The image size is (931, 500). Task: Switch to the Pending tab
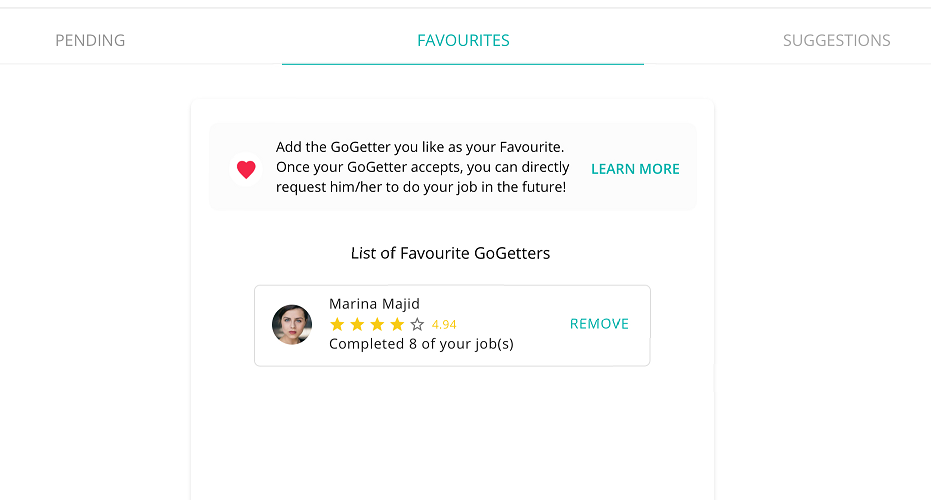[90, 41]
